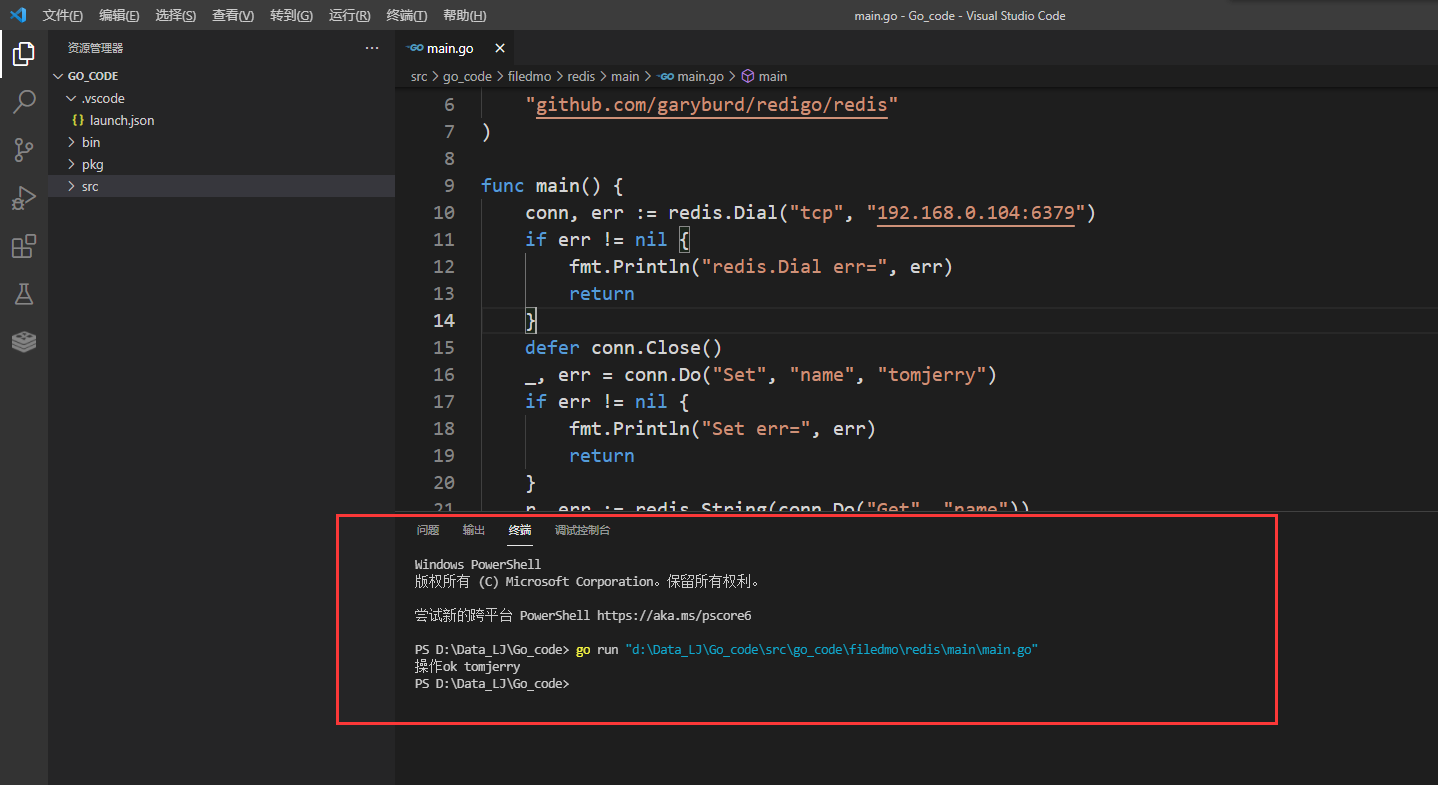Open the Source Control view
This screenshot has width=1438, height=785.
click(24, 150)
